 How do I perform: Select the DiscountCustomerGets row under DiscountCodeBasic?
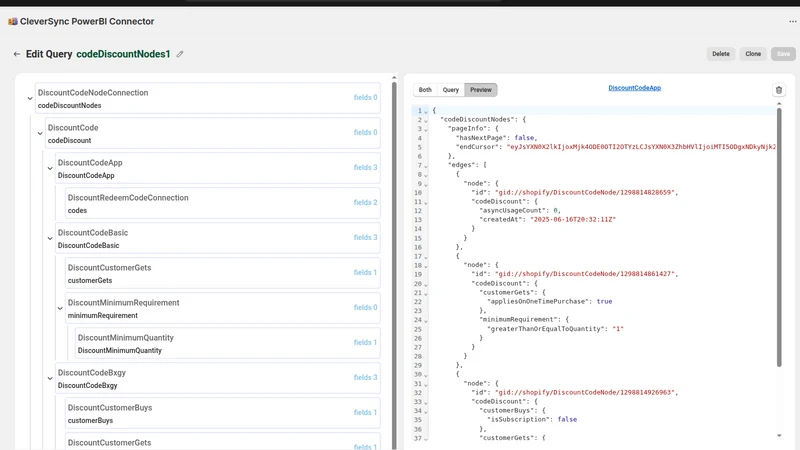click(x=222, y=273)
